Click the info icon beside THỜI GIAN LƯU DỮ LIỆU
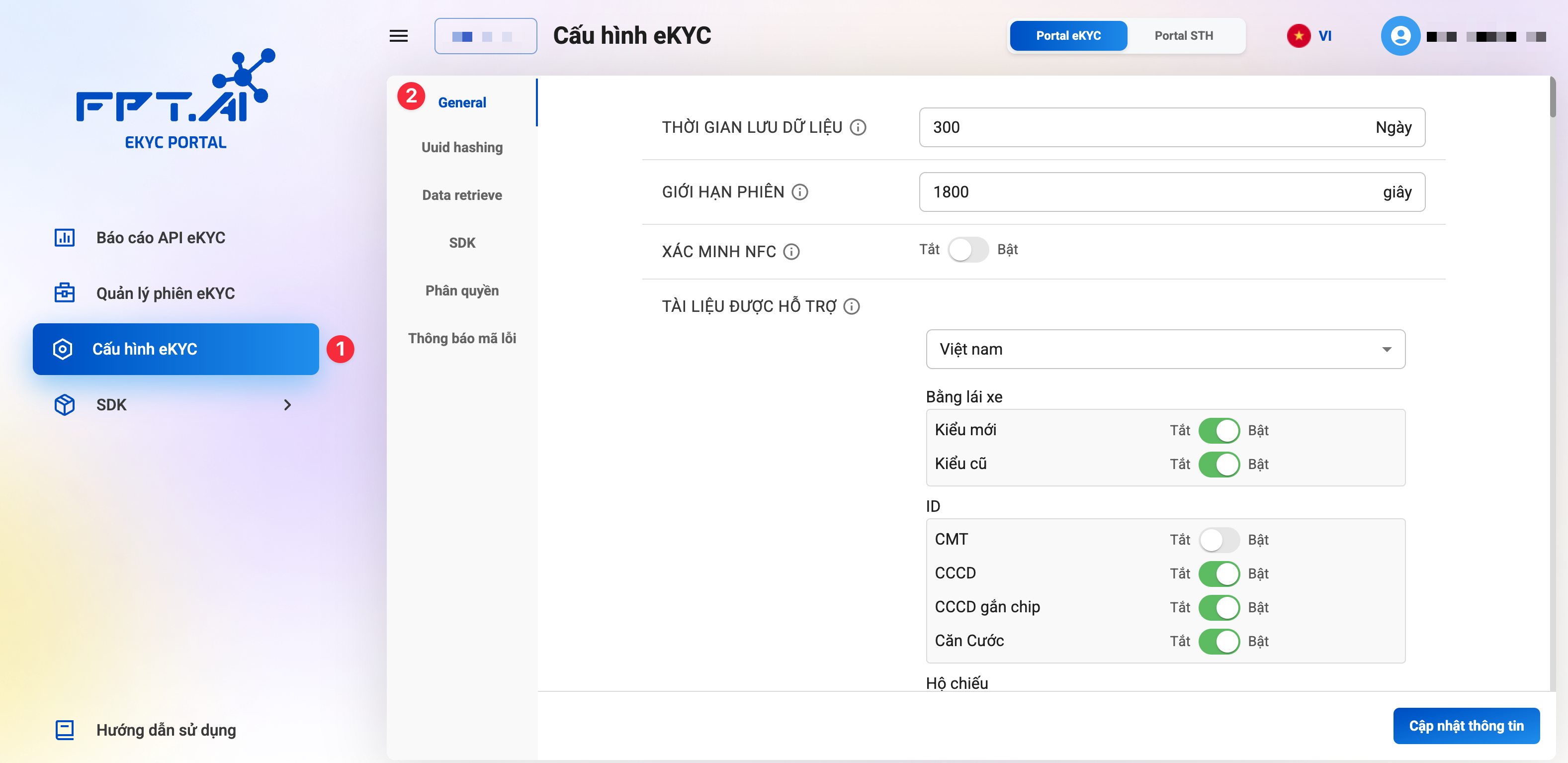The height and width of the screenshot is (763, 1568). pyautogui.click(x=858, y=127)
